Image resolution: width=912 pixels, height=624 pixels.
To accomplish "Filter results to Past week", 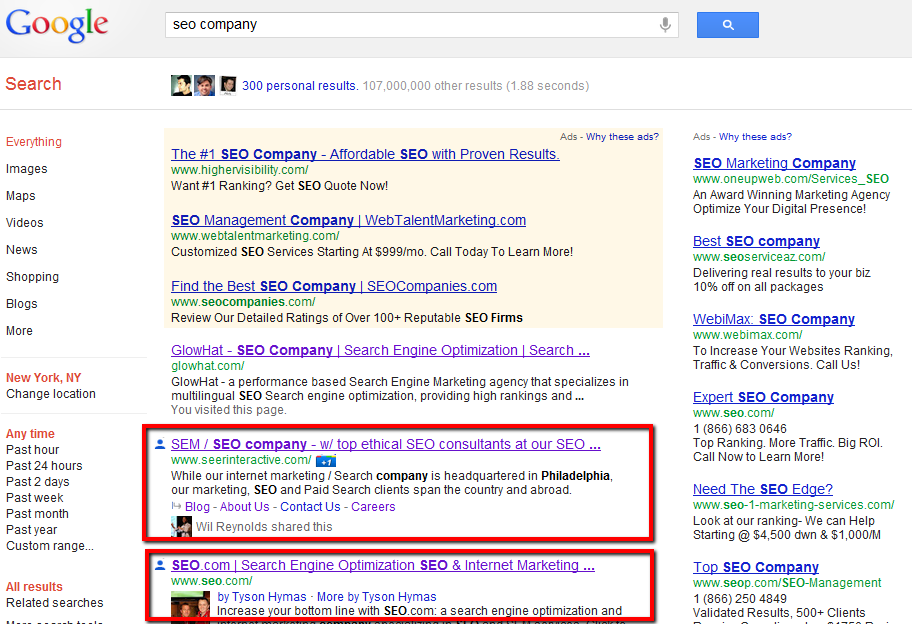I will 34,498.
